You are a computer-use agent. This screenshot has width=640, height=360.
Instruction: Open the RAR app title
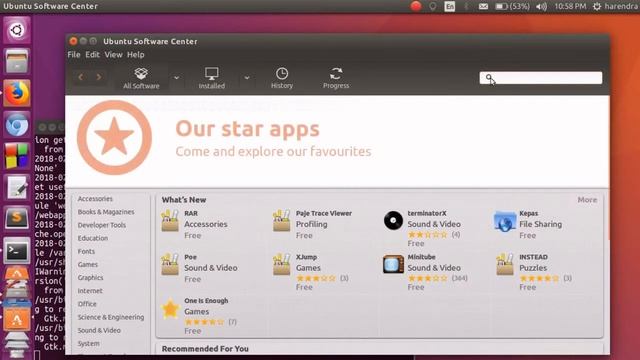[x=191, y=213]
